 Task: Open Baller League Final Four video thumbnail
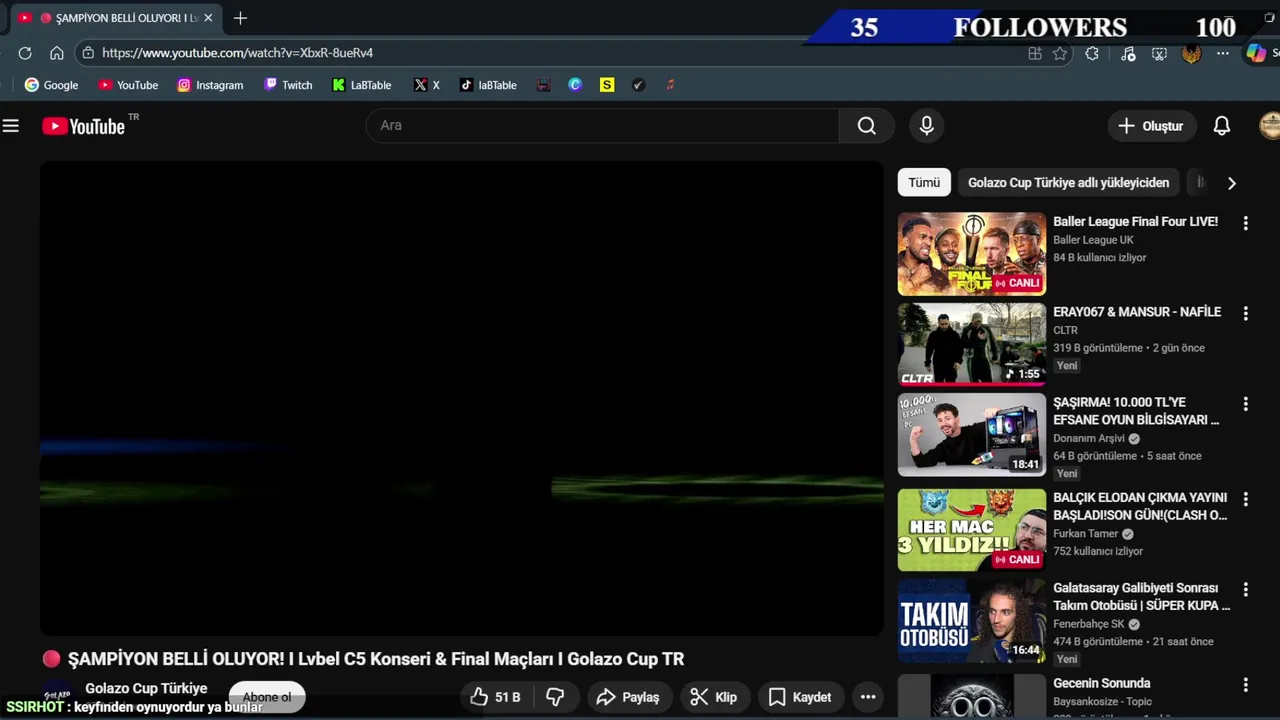pyautogui.click(x=972, y=254)
